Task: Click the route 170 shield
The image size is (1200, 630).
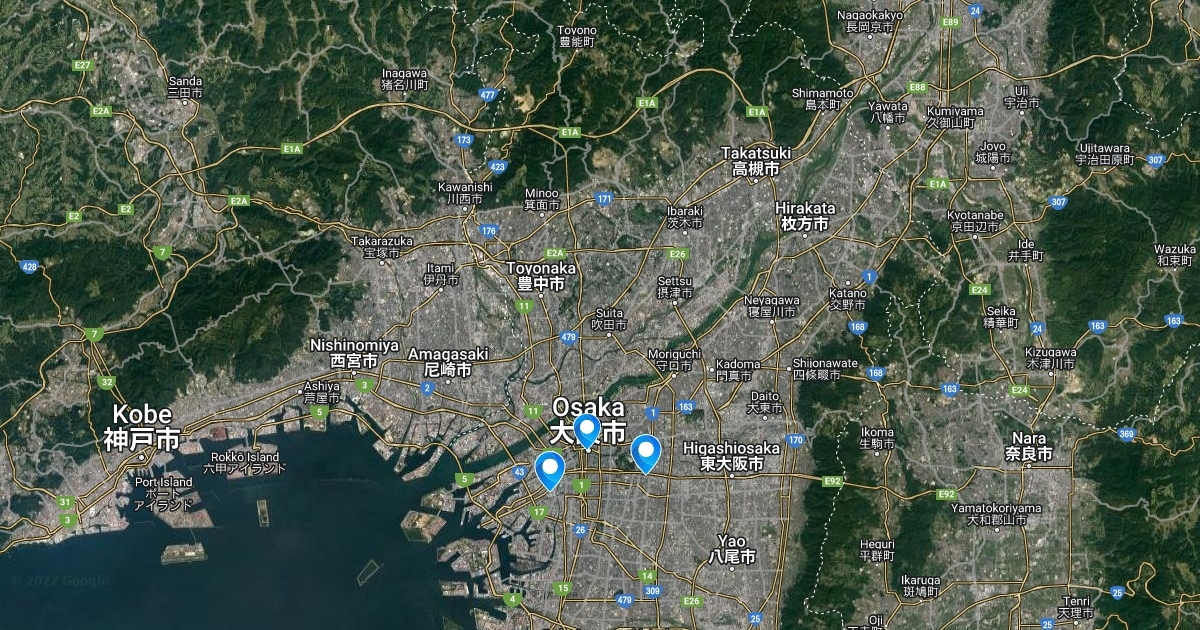Action: point(795,440)
